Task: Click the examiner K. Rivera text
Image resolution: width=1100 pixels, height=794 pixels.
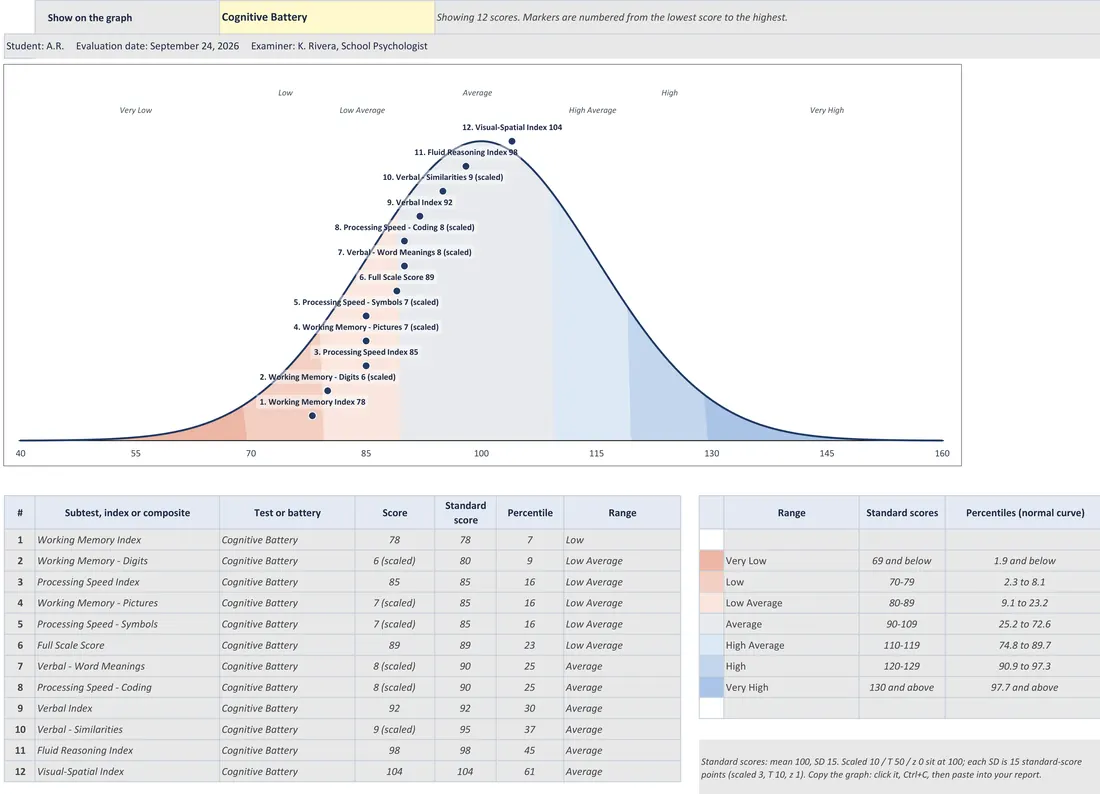Action: [x=339, y=46]
